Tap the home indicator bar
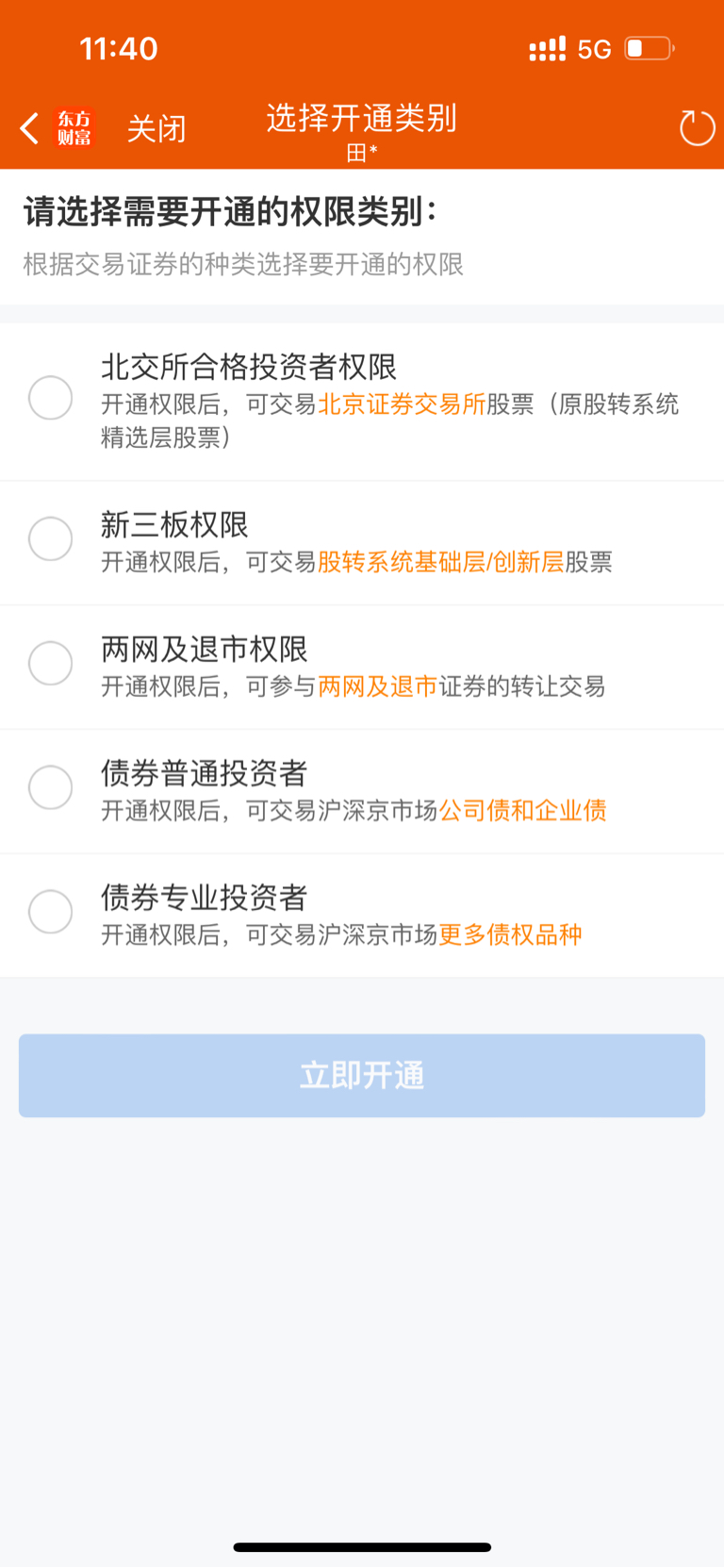 pyautogui.click(x=362, y=1547)
